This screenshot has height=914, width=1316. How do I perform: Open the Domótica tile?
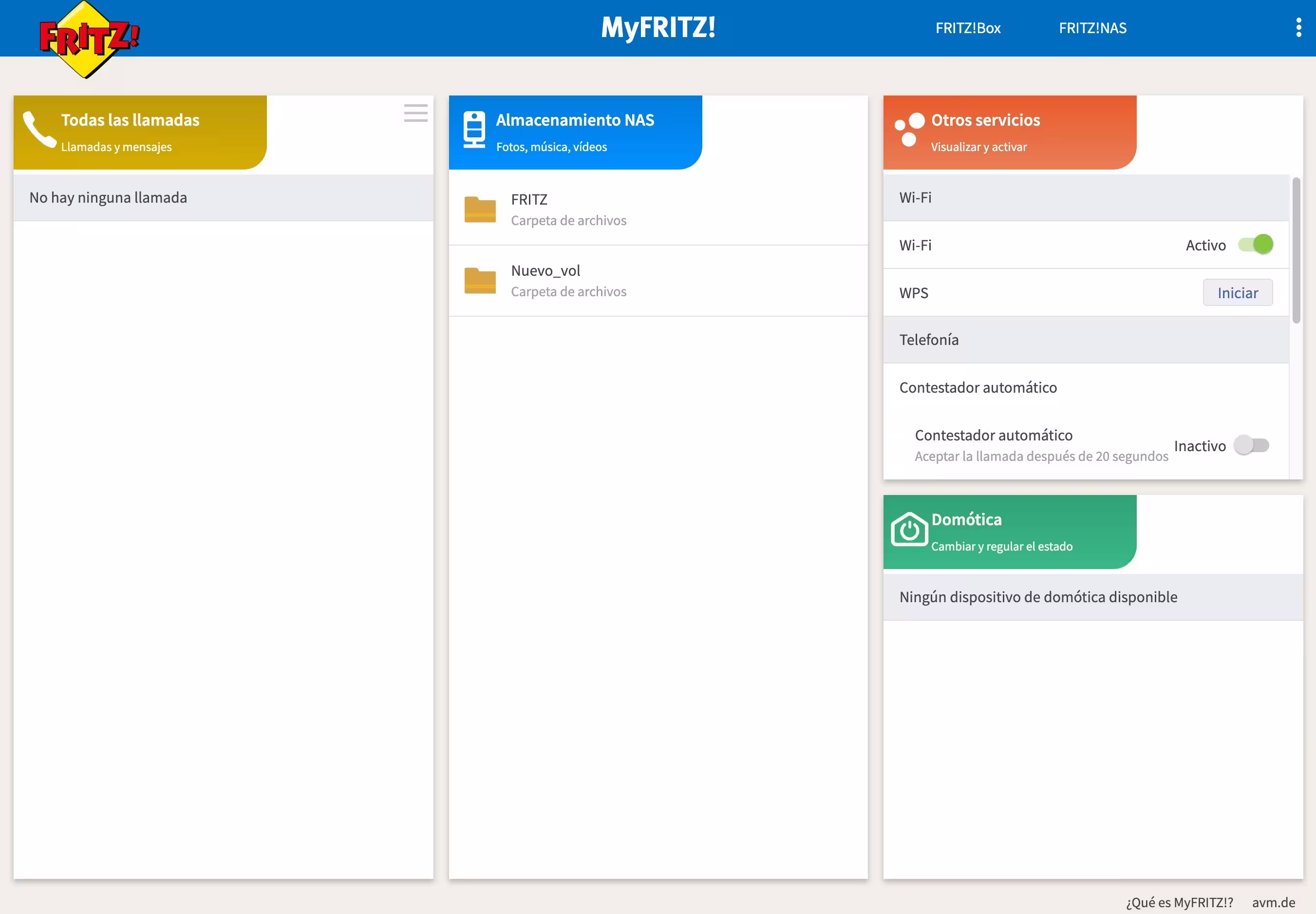tap(1010, 532)
